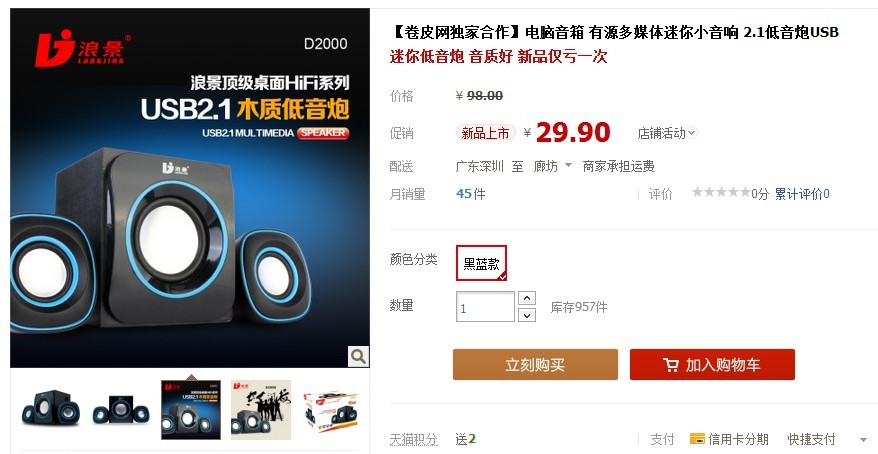The image size is (878, 454).
Task: Increase quantity with the up arrow
Action: click(526, 298)
